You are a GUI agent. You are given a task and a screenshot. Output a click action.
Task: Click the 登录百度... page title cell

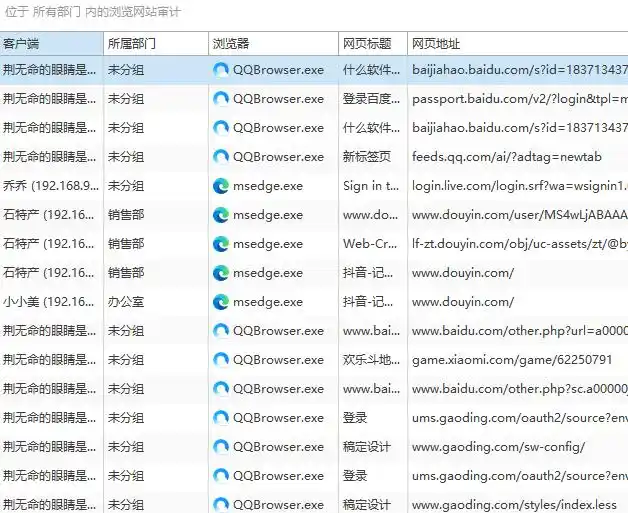(371, 99)
